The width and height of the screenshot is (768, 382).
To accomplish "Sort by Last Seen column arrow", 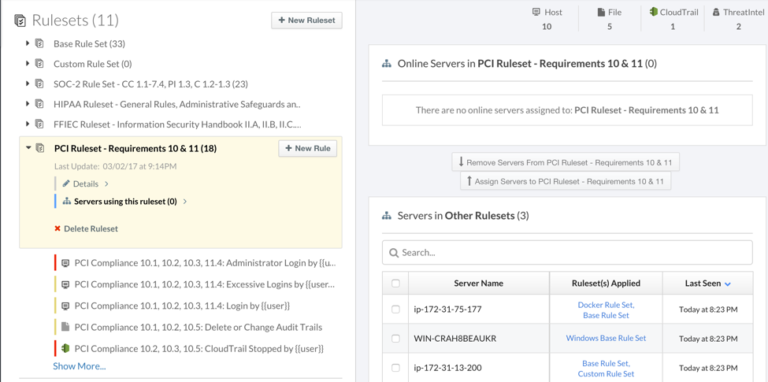I will [727, 284].
